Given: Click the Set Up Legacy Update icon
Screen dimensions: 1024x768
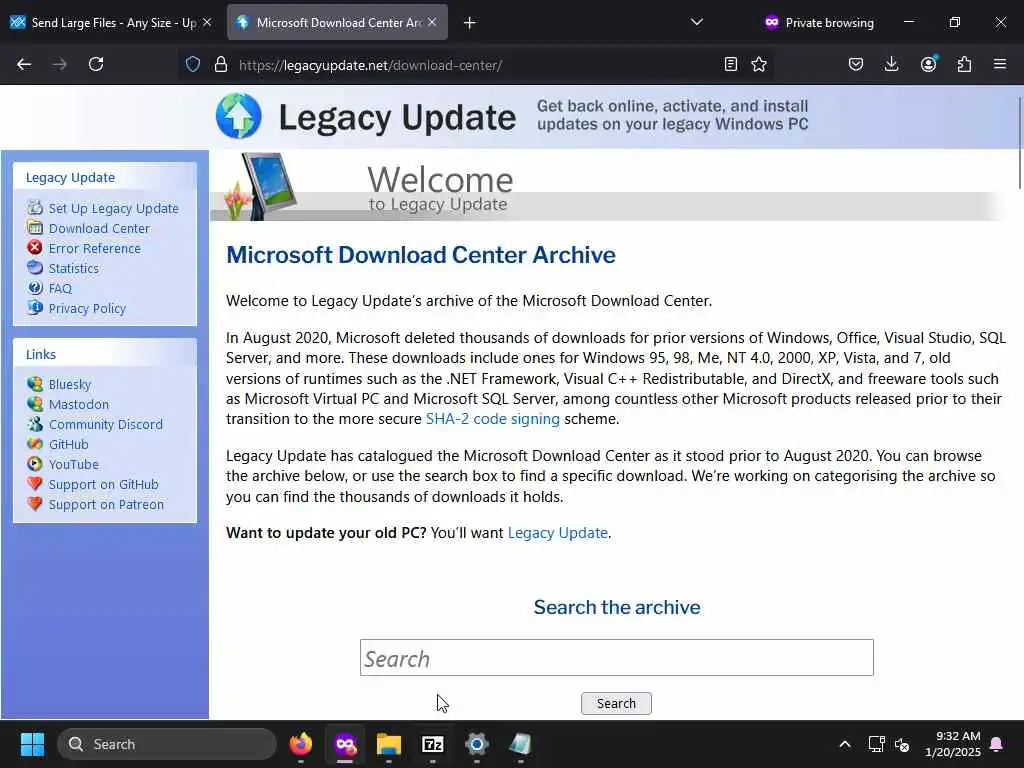Looking at the screenshot, I should tap(35, 208).
